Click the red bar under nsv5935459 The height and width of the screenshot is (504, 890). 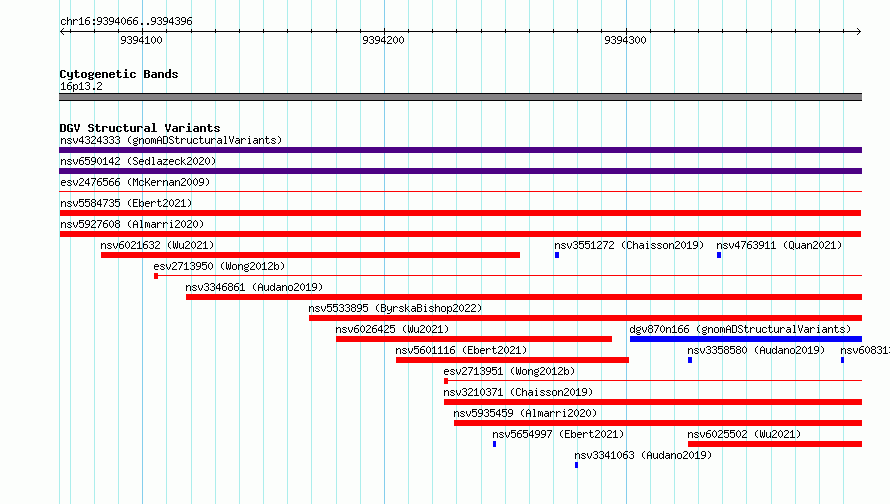click(x=658, y=423)
